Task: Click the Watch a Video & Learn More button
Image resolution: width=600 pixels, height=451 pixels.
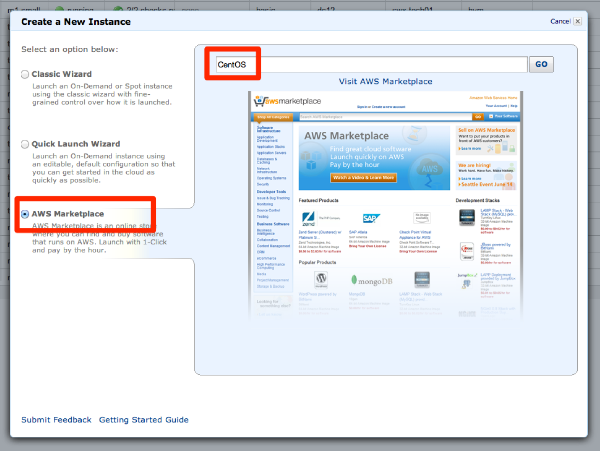Action: [363, 177]
